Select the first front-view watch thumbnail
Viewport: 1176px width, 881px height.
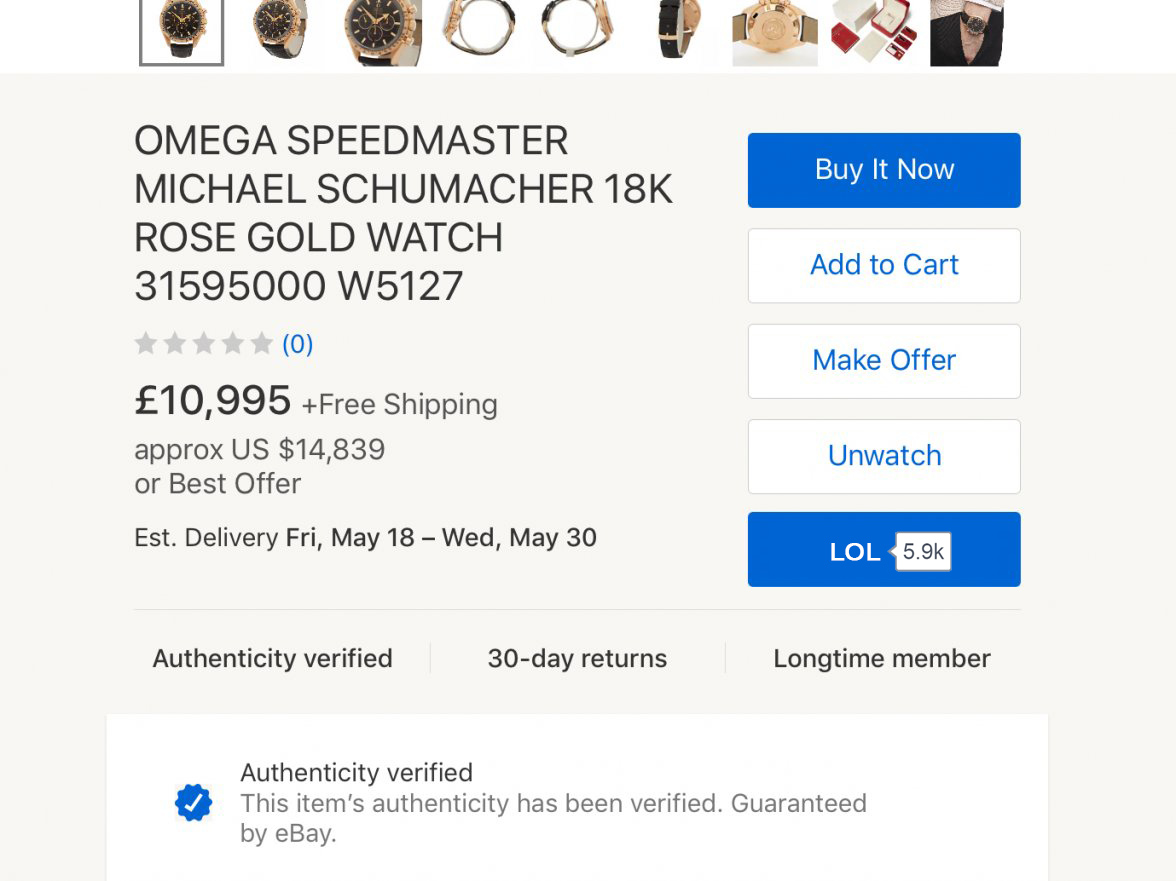[181, 32]
